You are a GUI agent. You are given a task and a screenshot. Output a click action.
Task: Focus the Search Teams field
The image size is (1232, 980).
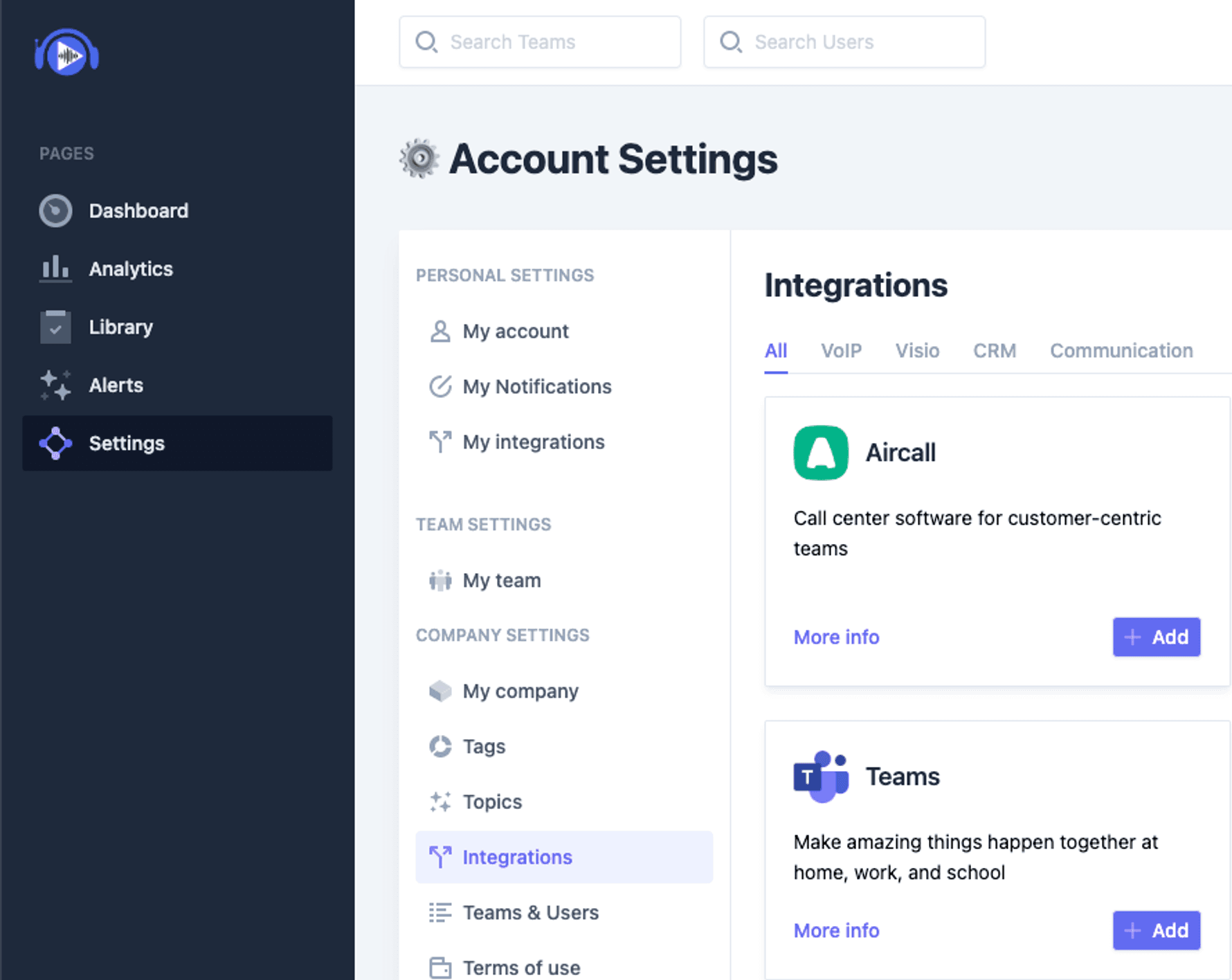tap(540, 42)
